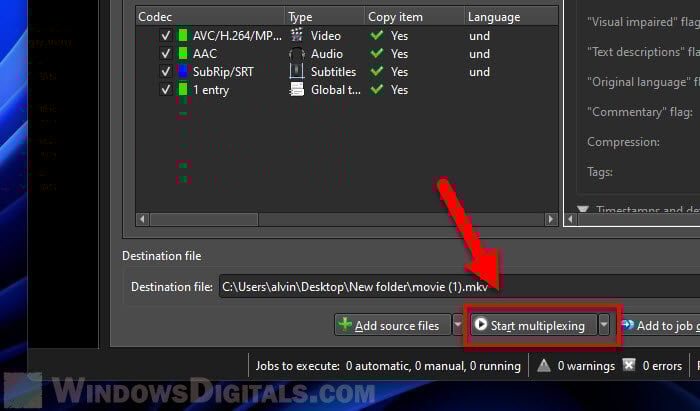Click the Audio headphones type icon
Image resolution: width=700 pixels, height=411 pixels.
coord(297,54)
